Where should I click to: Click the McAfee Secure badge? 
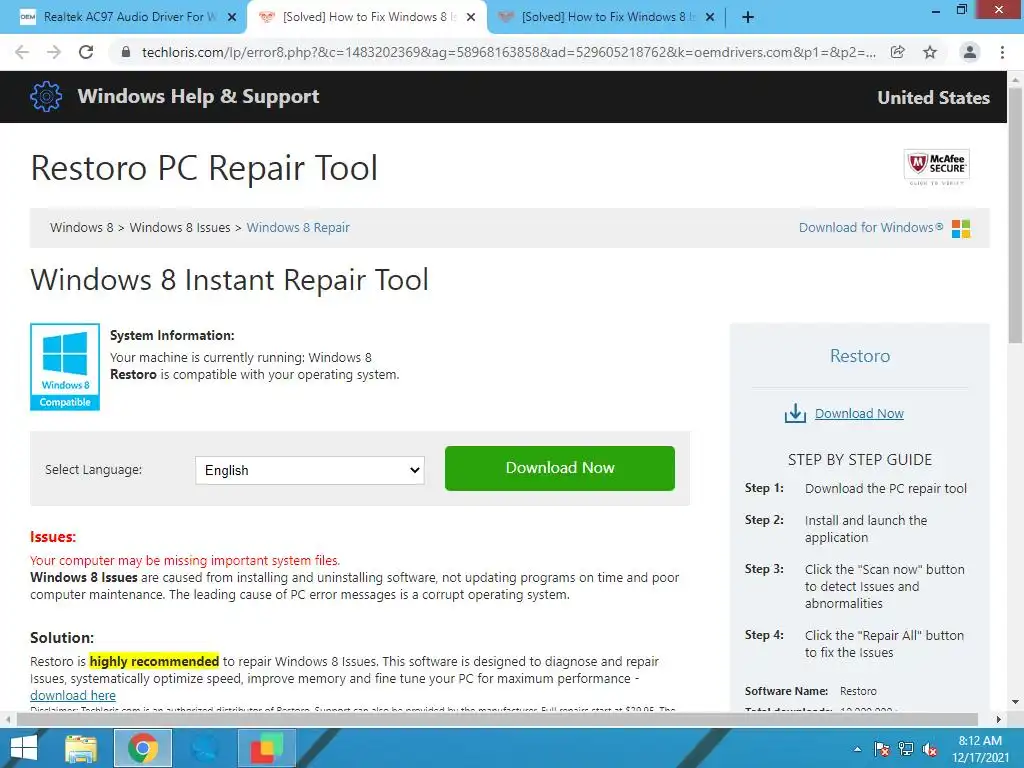click(x=936, y=167)
